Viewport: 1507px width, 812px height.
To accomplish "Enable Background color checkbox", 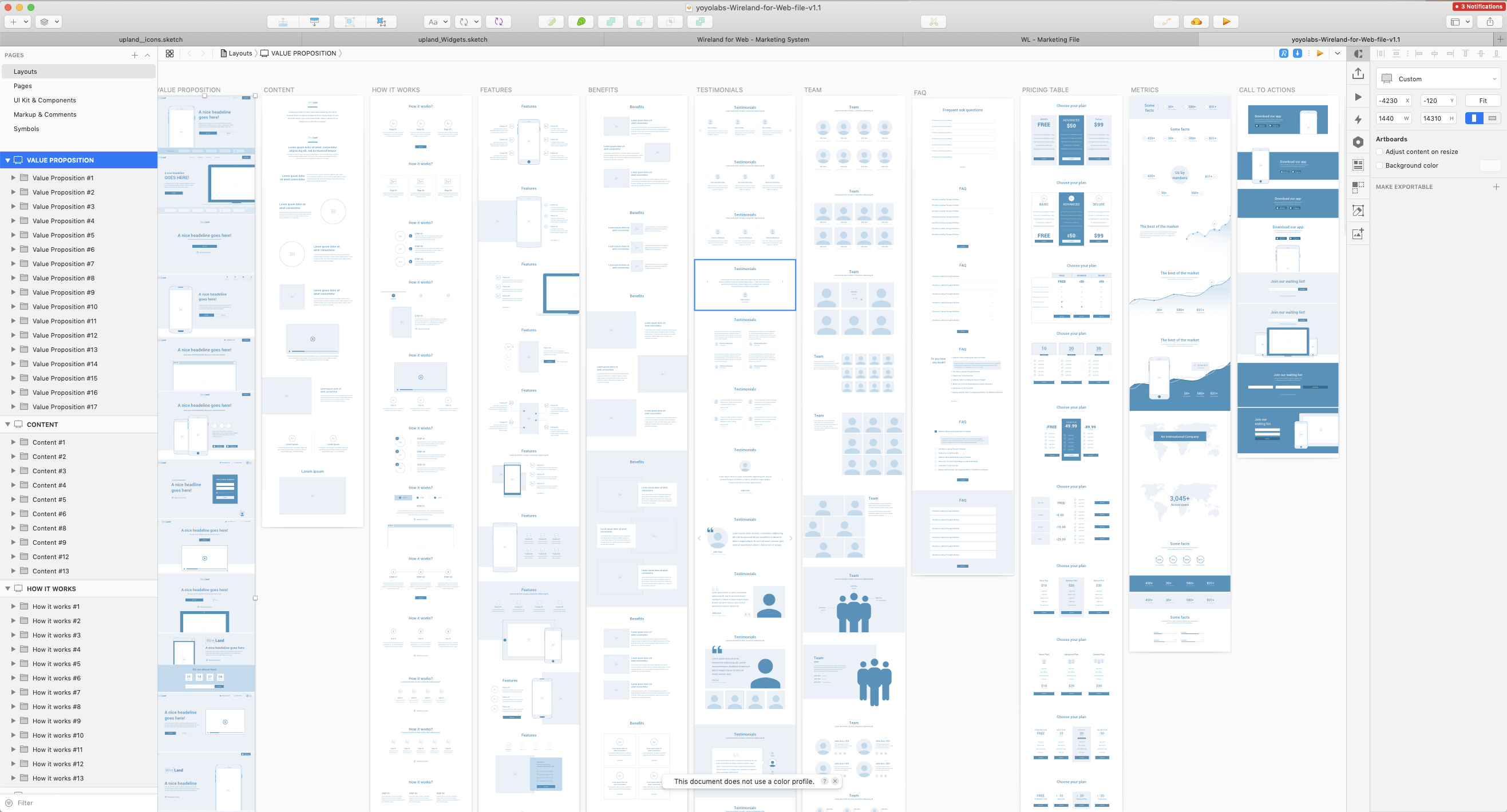I will (1379, 165).
